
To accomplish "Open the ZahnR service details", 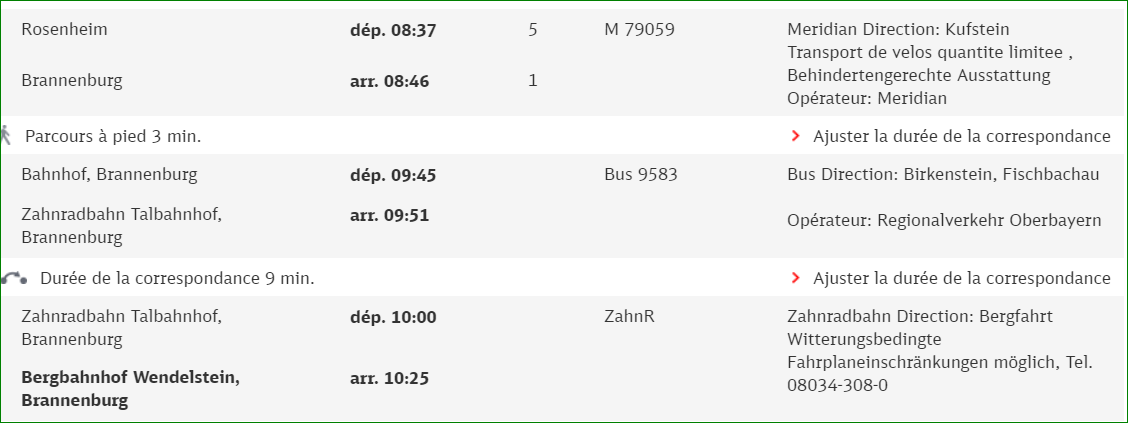I will point(629,316).
